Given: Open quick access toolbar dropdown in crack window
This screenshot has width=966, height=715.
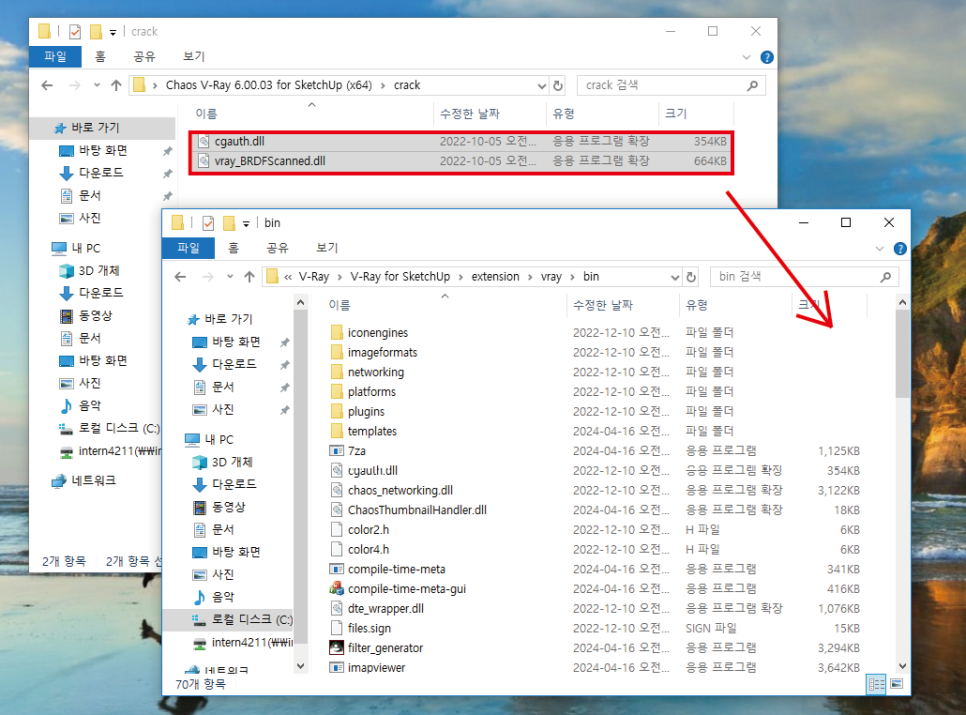Looking at the screenshot, I should pyautogui.click(x=113, y=32).
